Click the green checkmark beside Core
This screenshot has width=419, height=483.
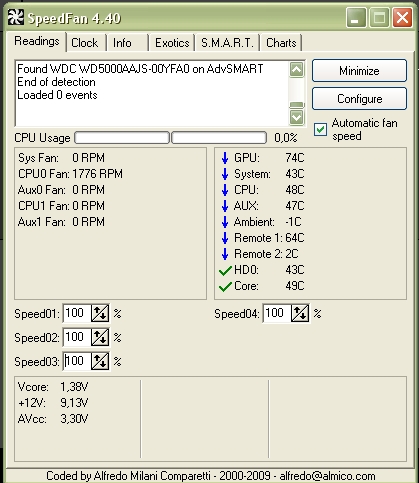(x=225, y=286)
